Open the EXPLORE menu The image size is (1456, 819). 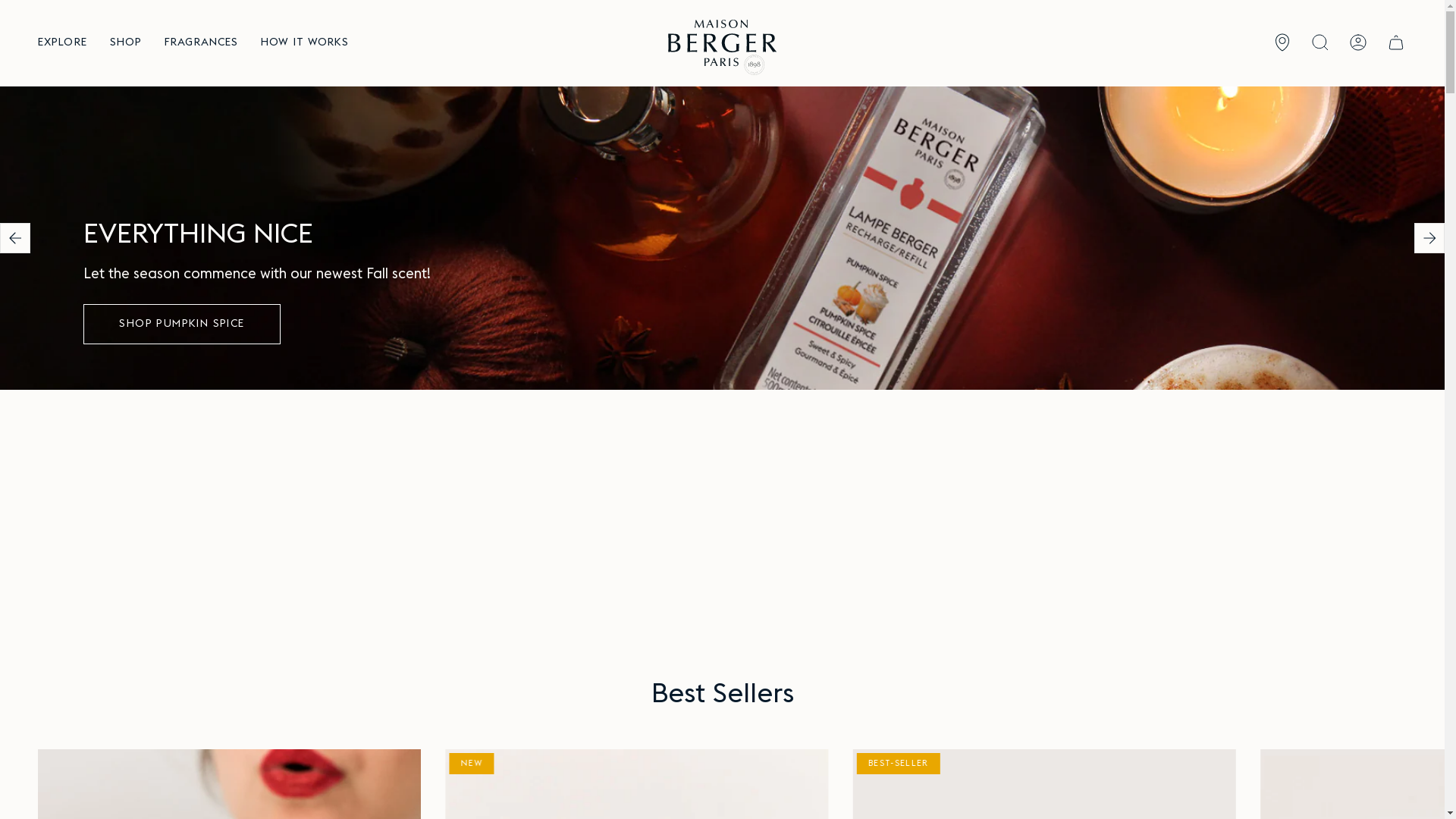62,42
